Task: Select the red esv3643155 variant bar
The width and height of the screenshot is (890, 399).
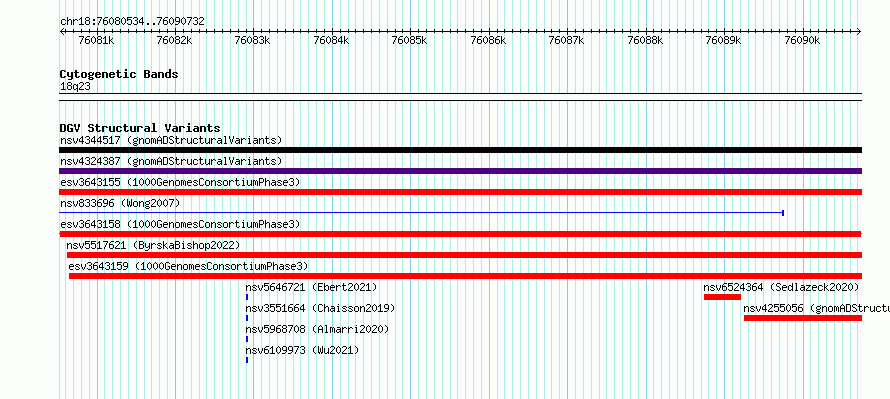Action: 460,192
